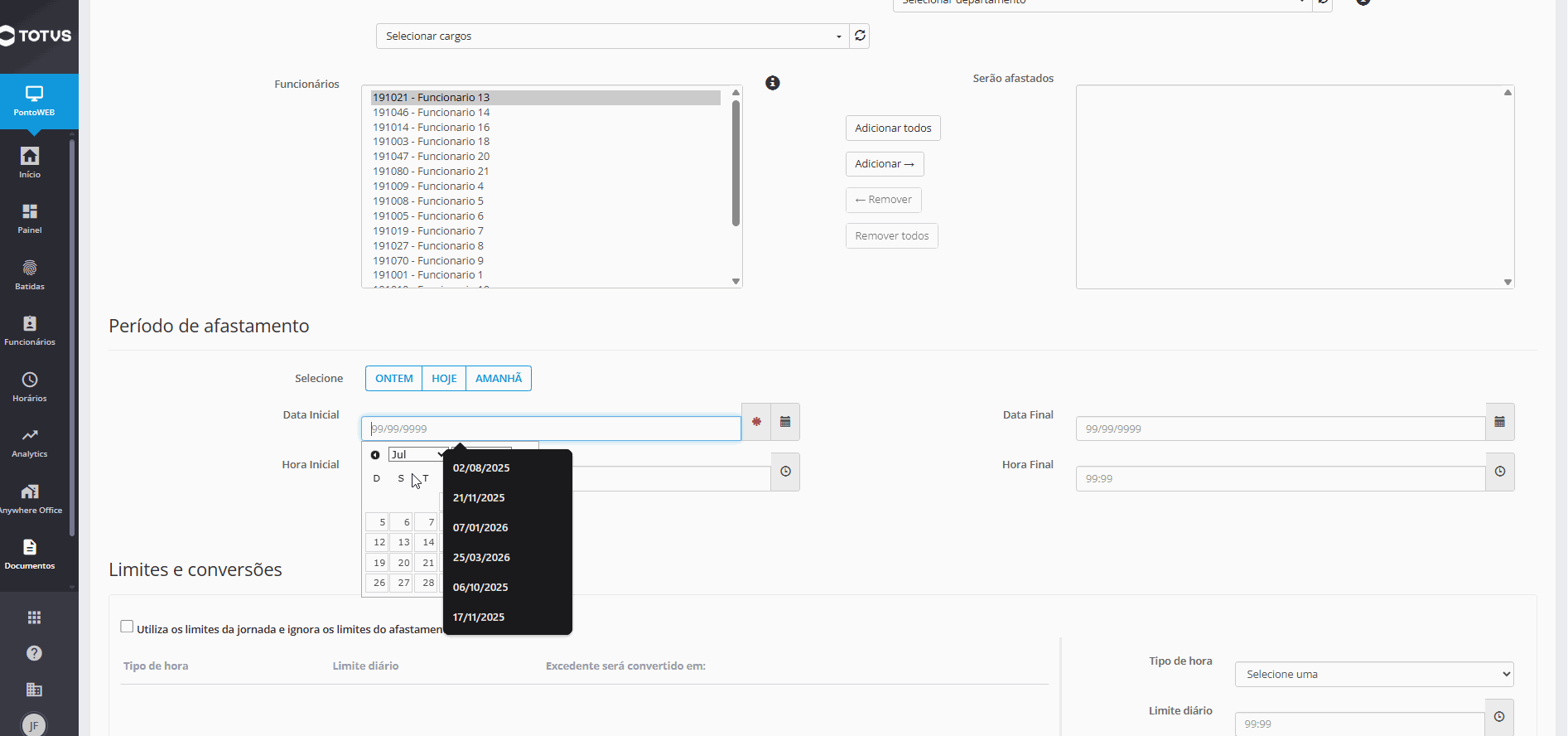Open the Tipo de hora 'Selecione uma' dropdown
The image size is (1568, 736).
coord(1374,674)
